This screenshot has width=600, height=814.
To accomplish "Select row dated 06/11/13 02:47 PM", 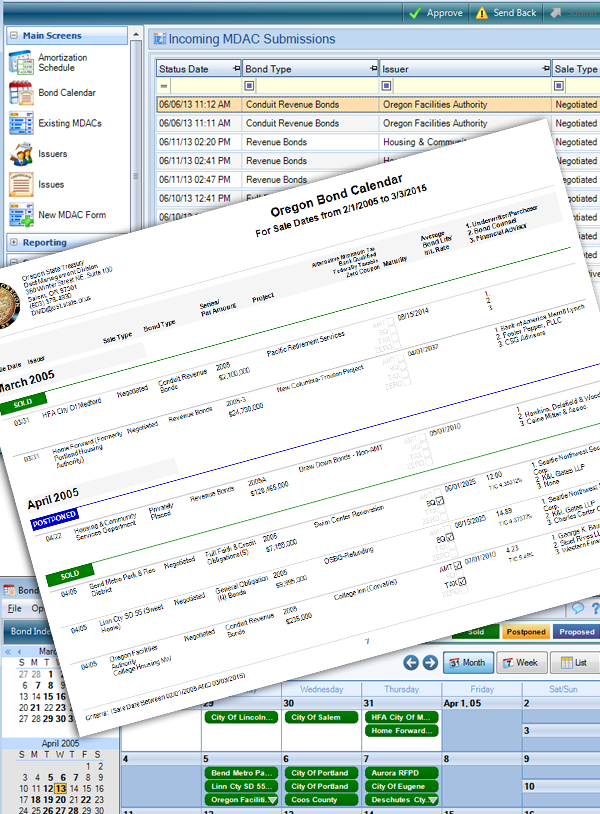I will 378,179.
